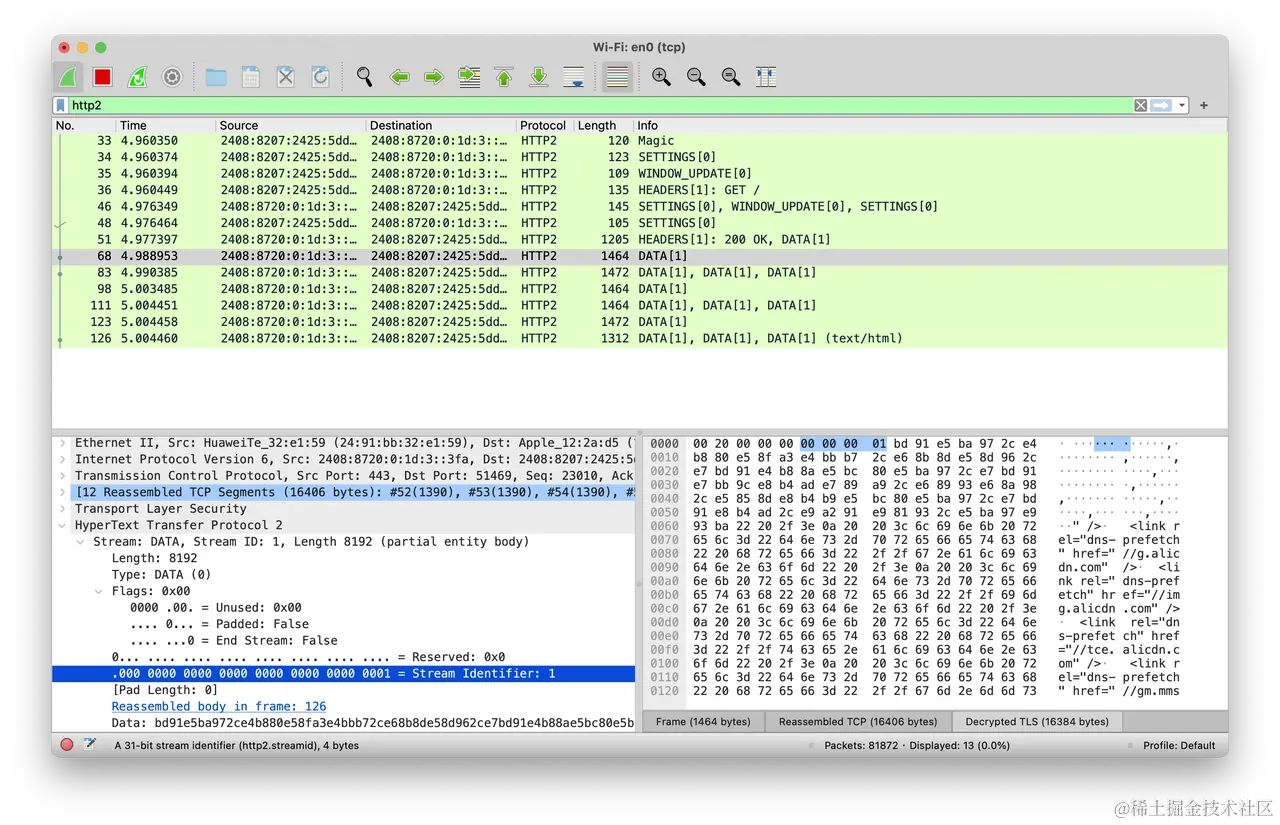Open the Reassembled body in frame: 126 link
The height and width of the screenshot is (825, 1280).
coord(219,706)
